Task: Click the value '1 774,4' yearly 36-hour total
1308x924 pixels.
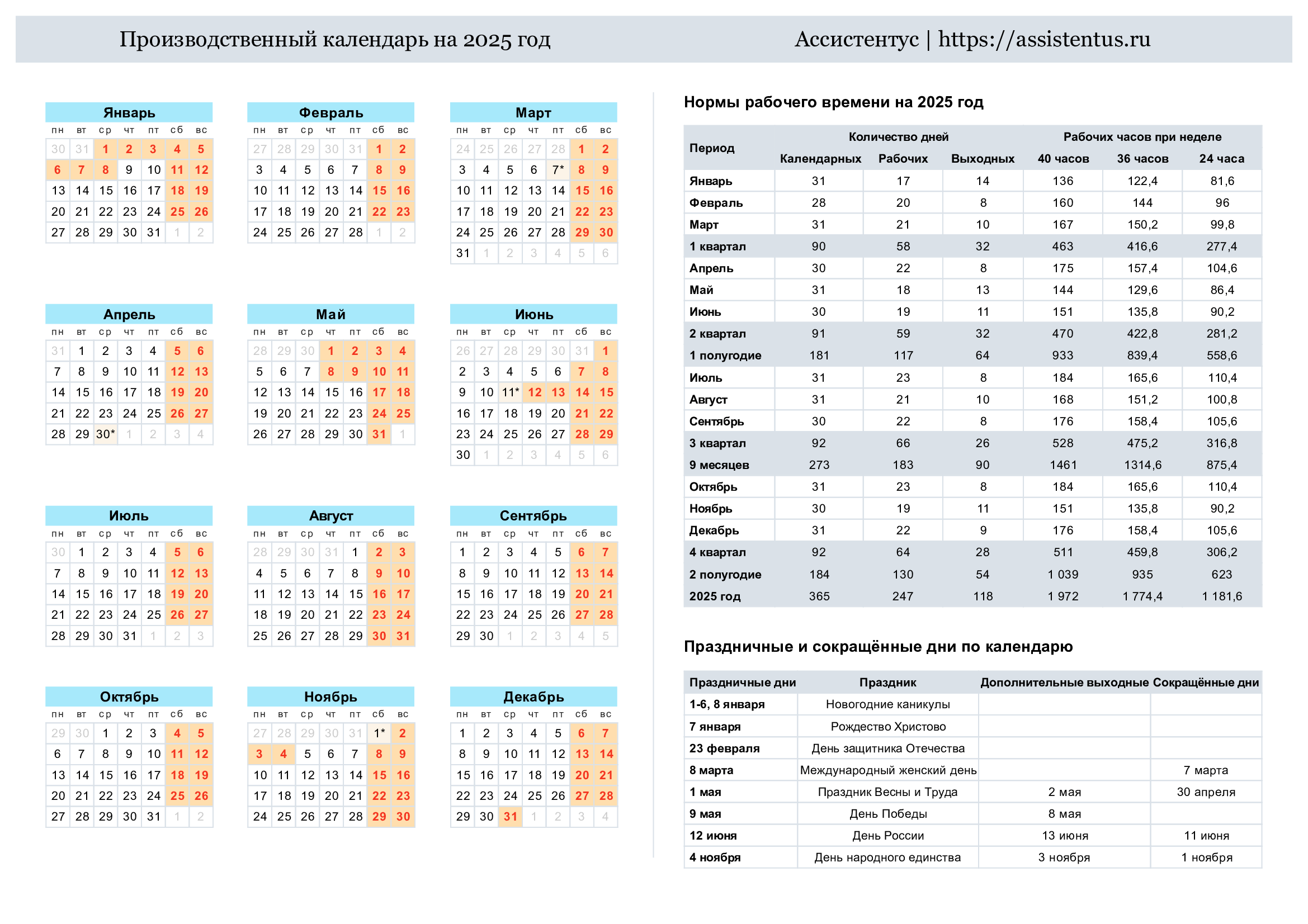Action: click(x=1142, y=596)
